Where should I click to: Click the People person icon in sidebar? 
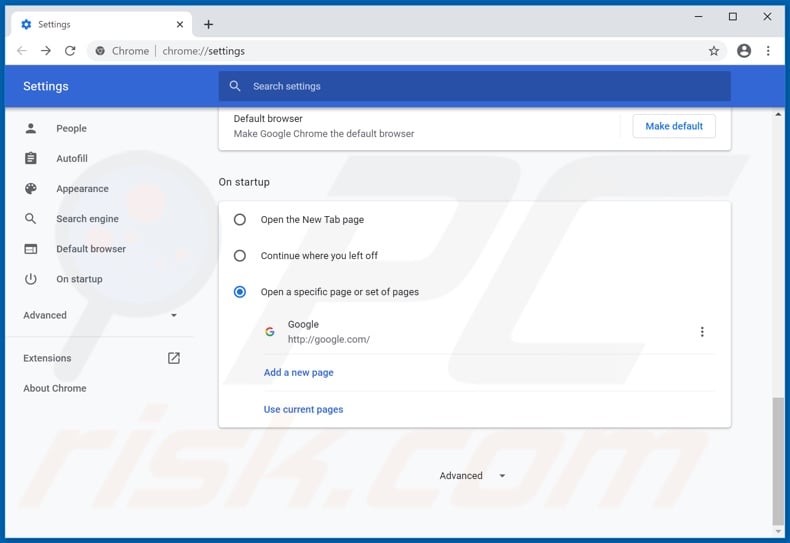(x=31, y=128)
